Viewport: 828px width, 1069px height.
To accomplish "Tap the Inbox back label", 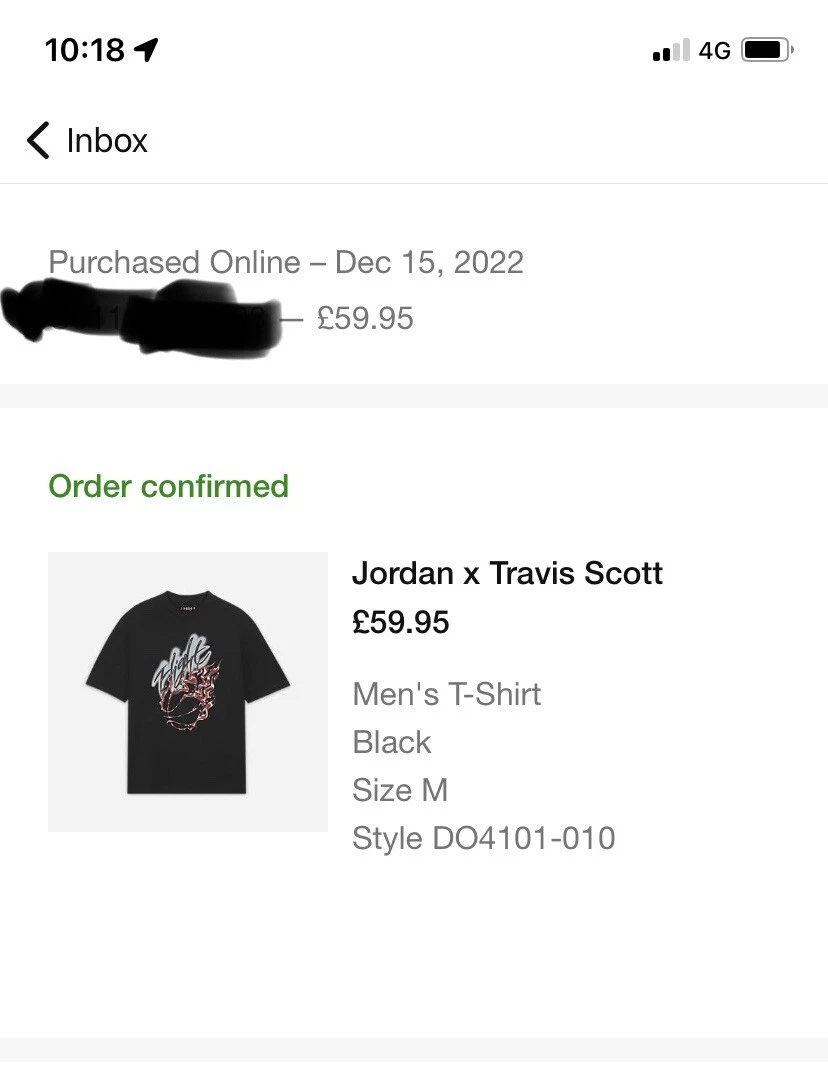I will (x=106, y=141).
